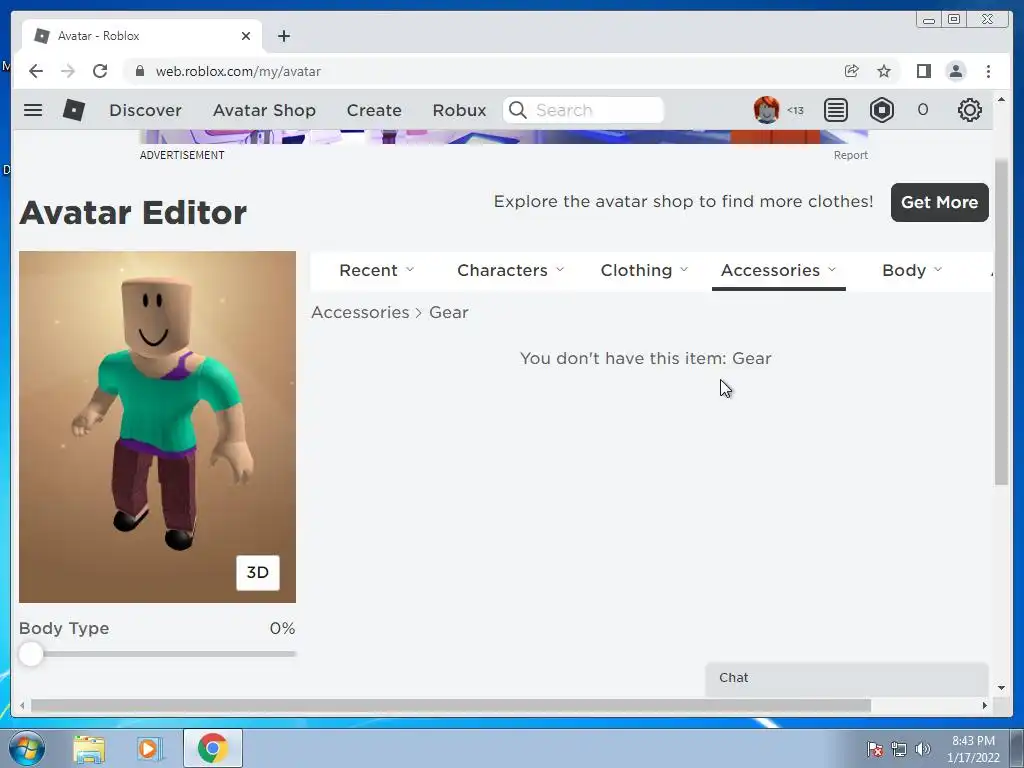Screen dimensions: 1024x768
Task: Bookmark this page with star icon
Action: coord(884,71)
